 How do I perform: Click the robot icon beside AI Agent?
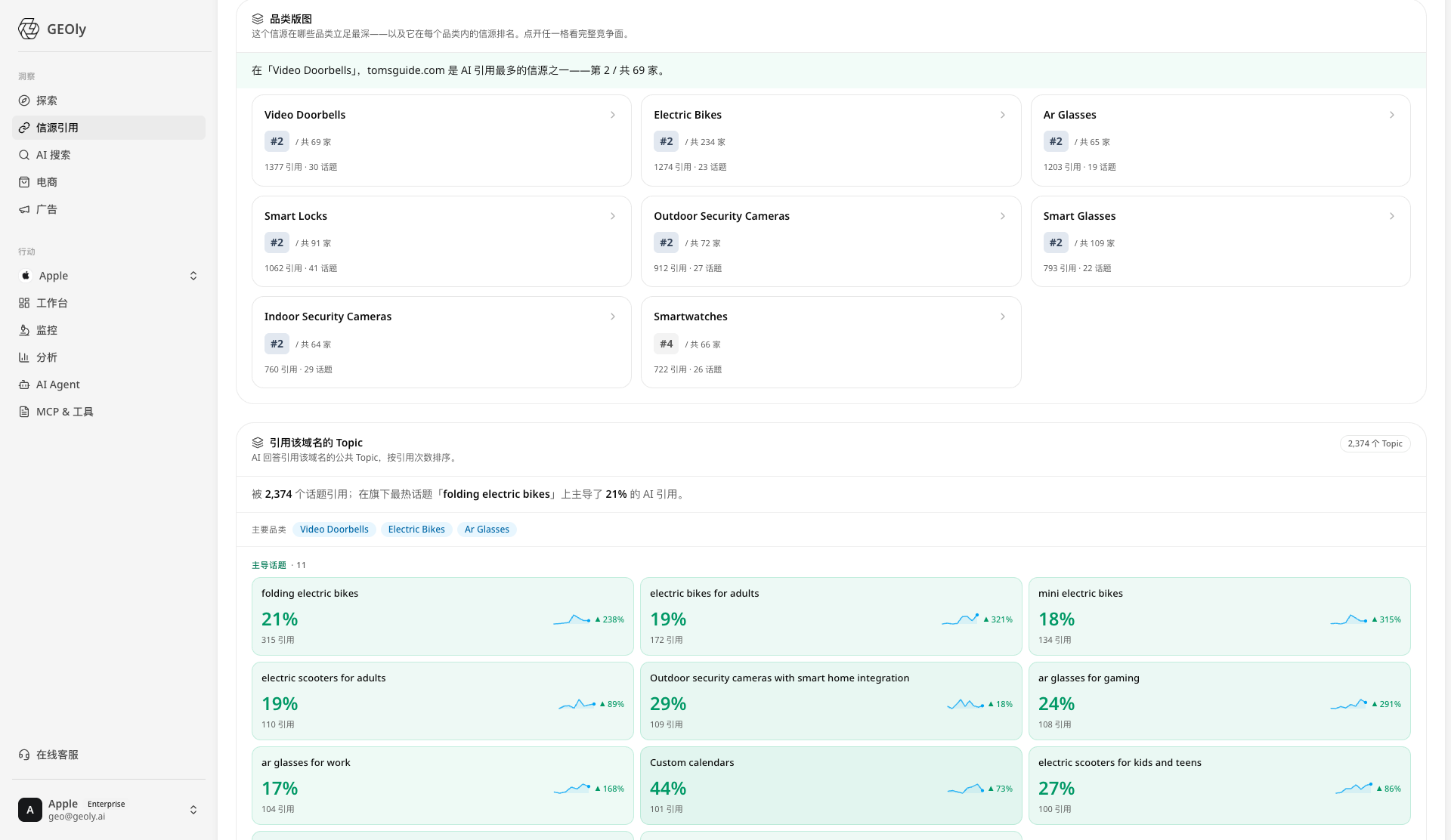point(24,384)
